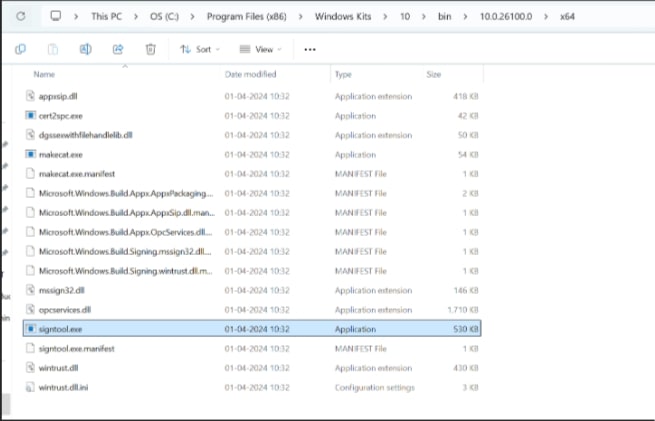Image resolution: width=655 pixels, height=421 pixels.
Task: Click the makecat.exe.manifest file icon
Action: pos(30,173)
